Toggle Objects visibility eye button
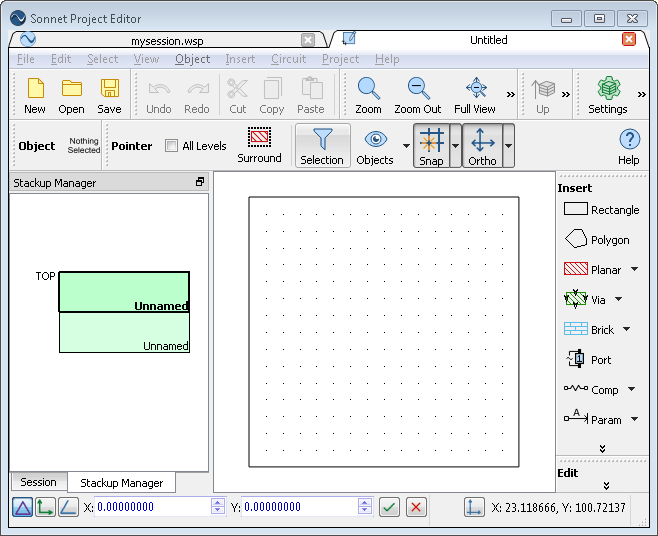 pyautogui.click(x=375, y=146)
